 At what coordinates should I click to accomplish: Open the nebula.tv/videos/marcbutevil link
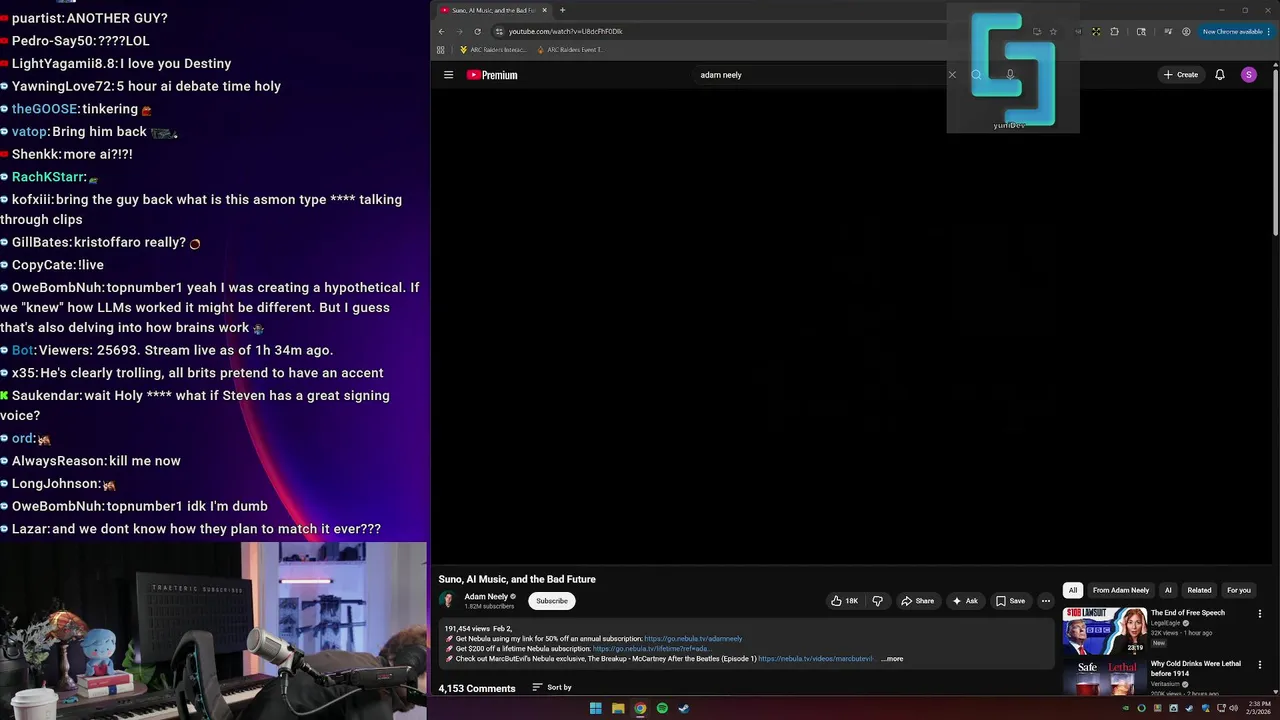point(816,659)
